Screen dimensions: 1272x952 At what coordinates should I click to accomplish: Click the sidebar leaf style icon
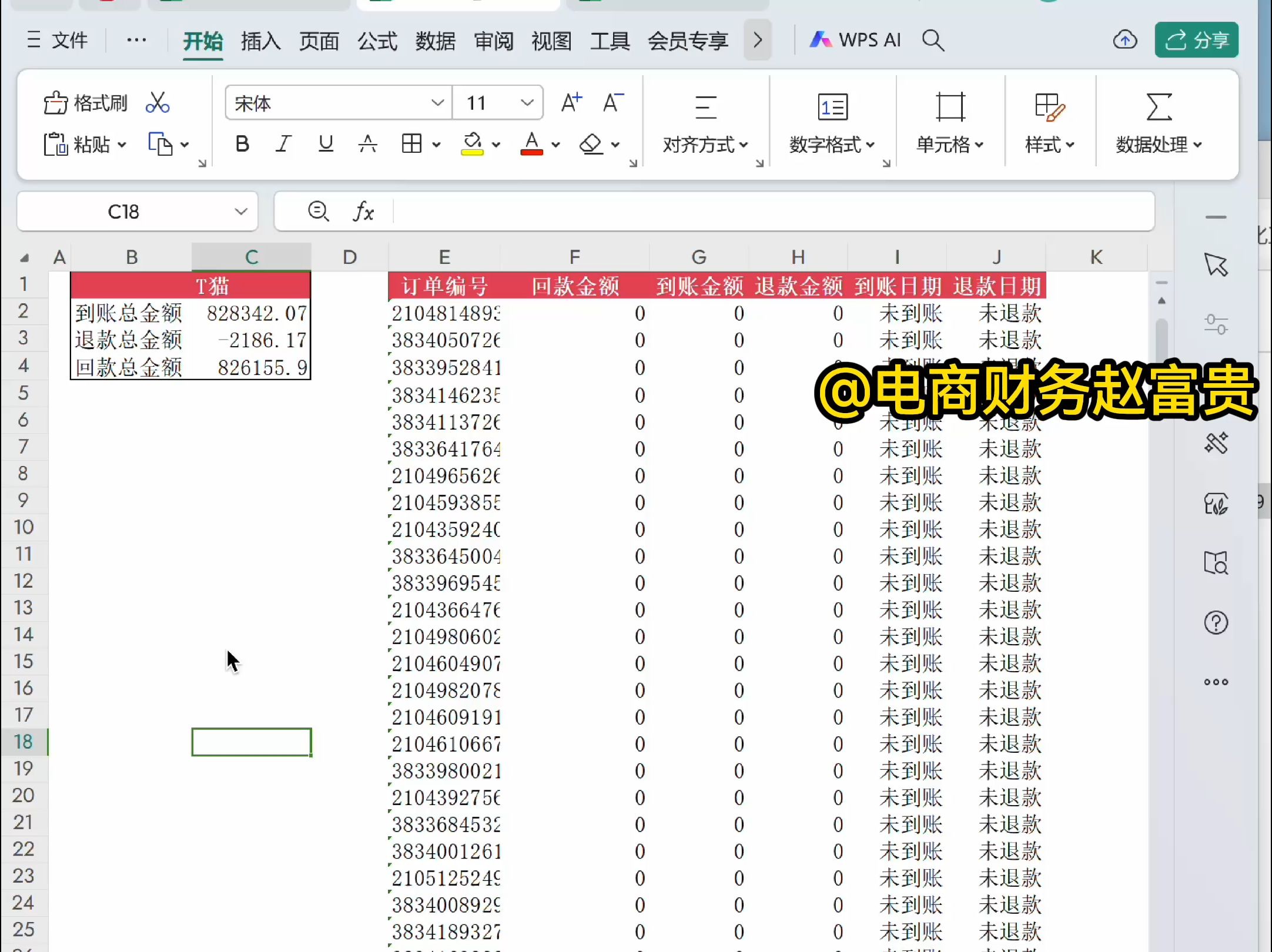click(1216, 504)
